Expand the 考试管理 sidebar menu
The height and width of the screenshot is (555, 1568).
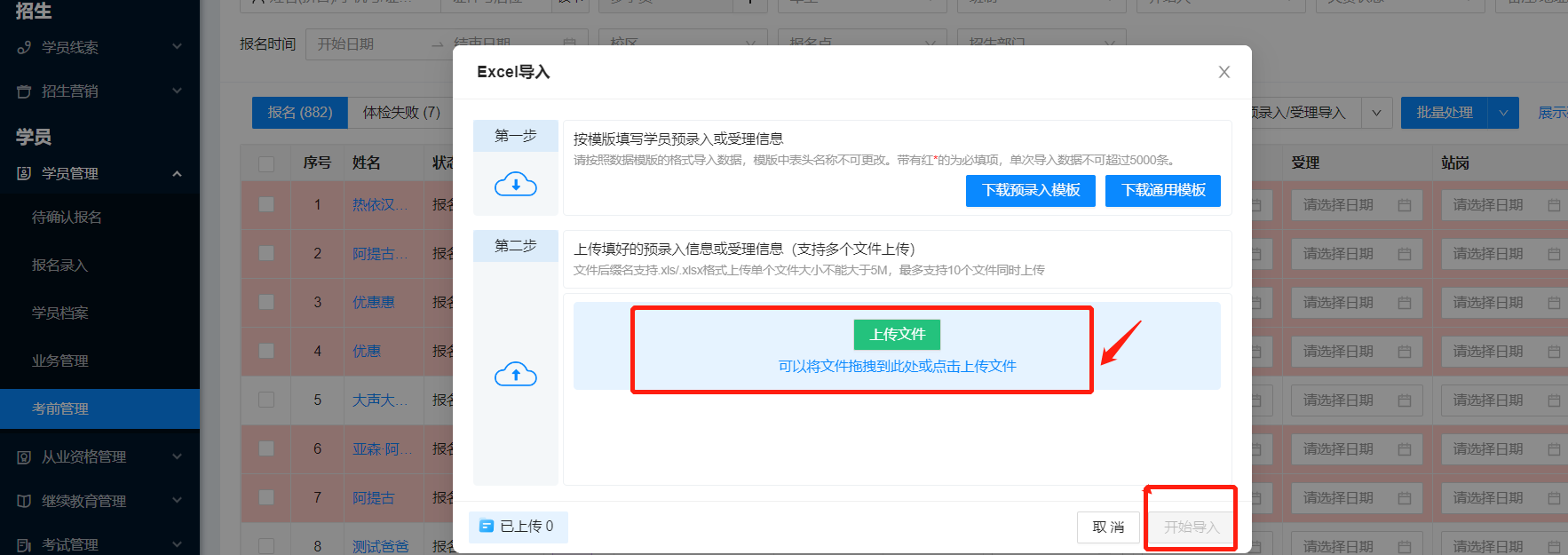coord(177,544)
